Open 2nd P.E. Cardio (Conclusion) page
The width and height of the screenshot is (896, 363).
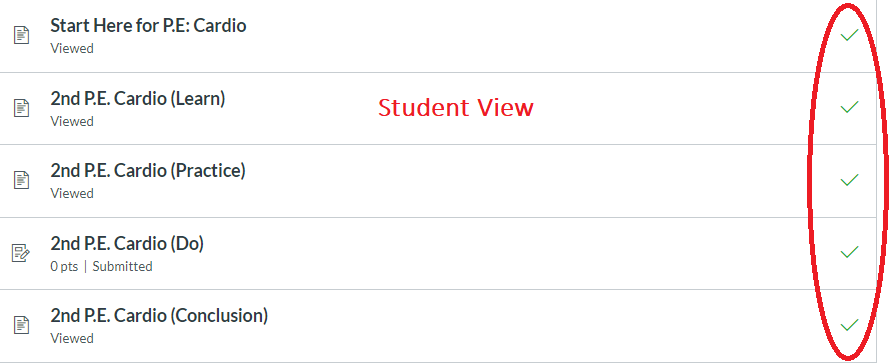(159, 316)
